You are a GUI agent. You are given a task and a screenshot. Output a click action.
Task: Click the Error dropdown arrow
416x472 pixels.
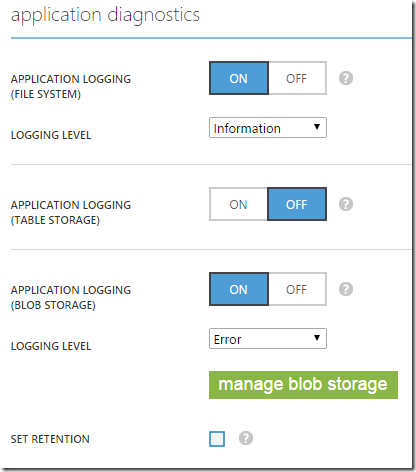(x=317, y=338)
